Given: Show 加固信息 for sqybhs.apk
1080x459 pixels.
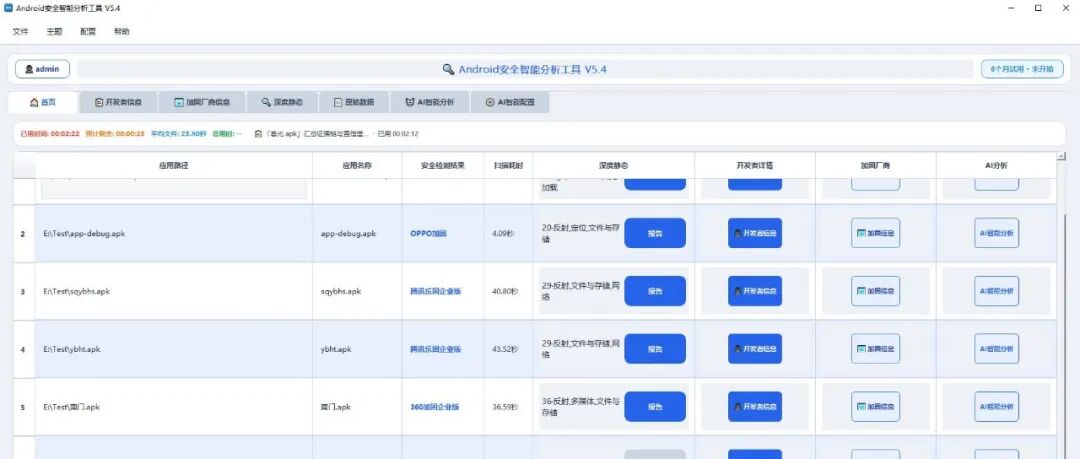Looking at the screenshot, I should pyautogui.click(x=875, y=291).
